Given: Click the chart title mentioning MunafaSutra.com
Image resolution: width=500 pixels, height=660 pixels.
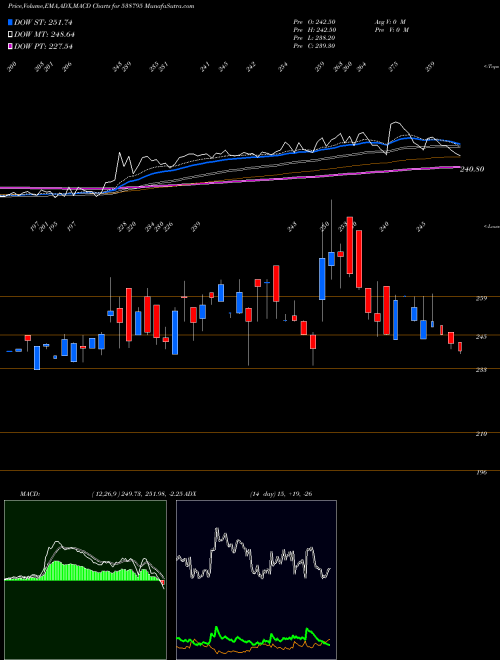Looking at the screenshot, I should point(101,7).
